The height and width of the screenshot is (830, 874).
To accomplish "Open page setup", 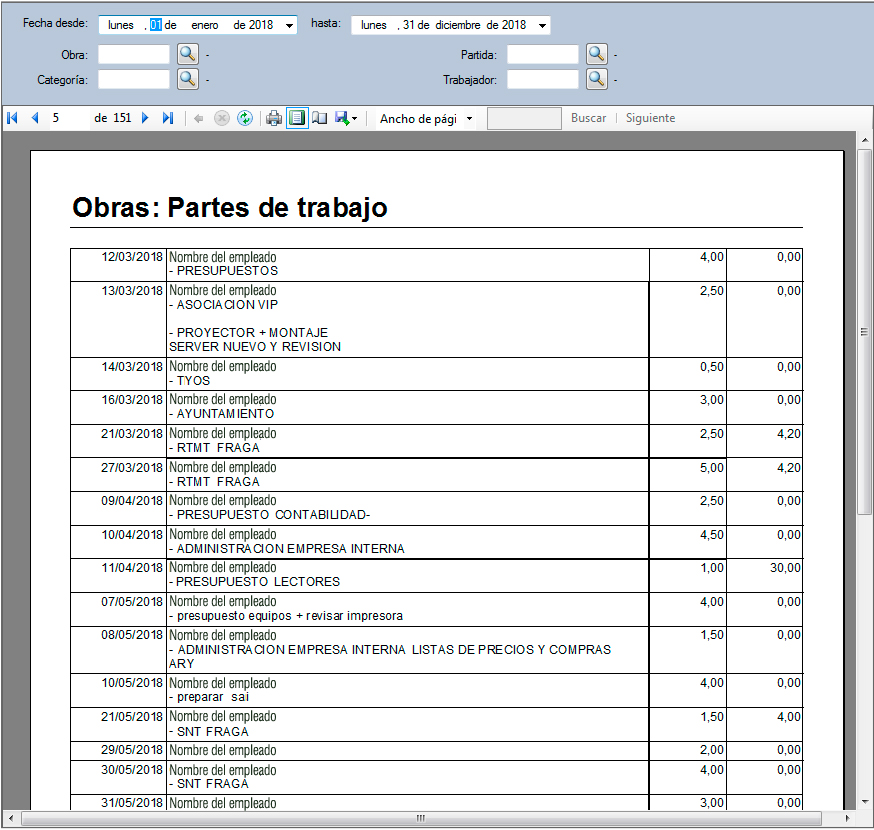I will coord(319,118).
